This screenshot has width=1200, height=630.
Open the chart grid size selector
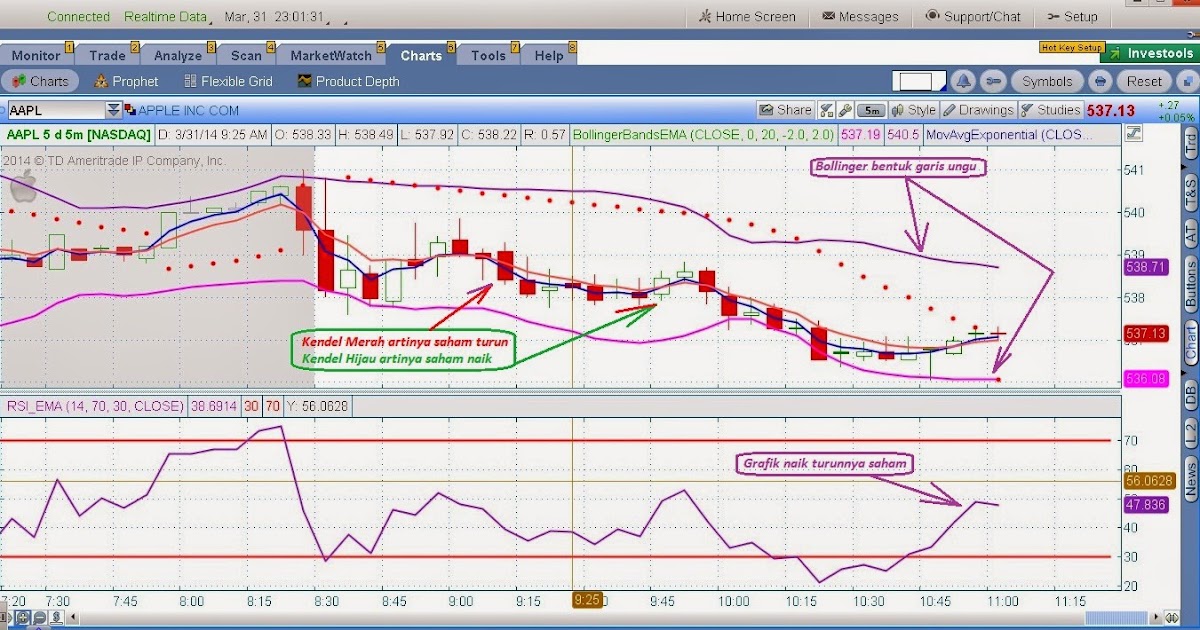coord(919,81)
